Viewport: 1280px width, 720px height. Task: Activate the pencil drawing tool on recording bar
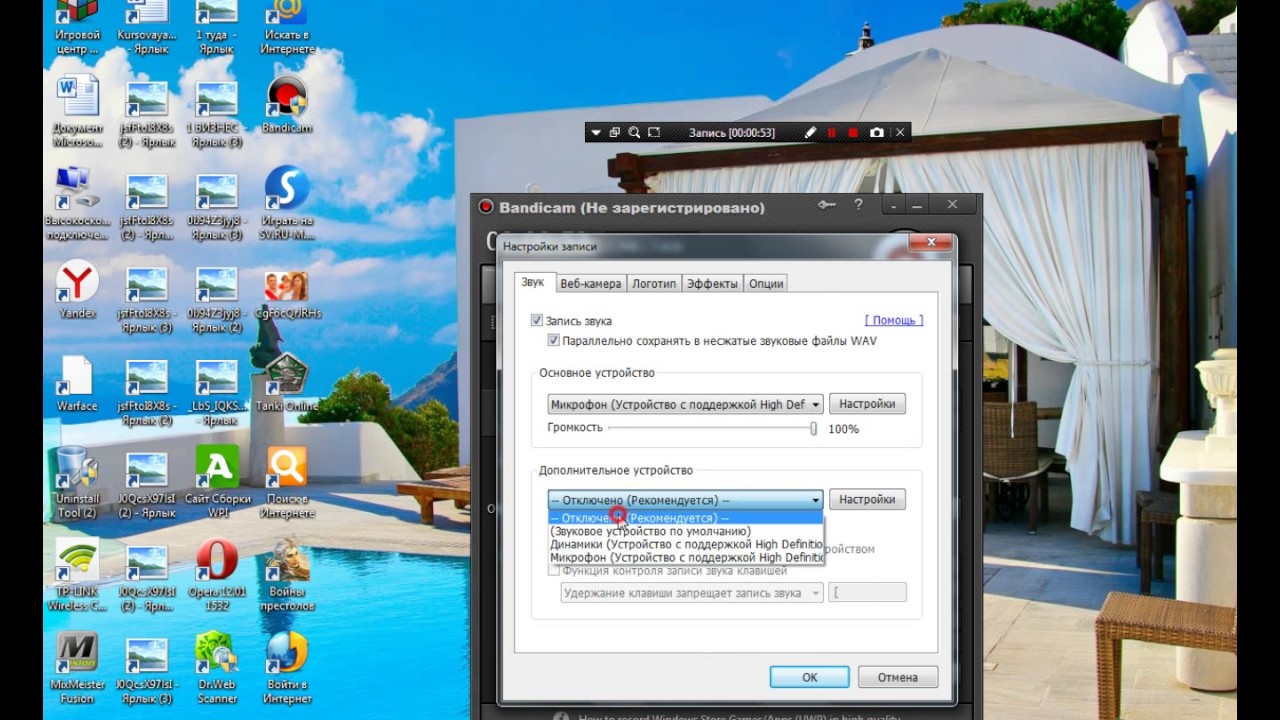(x=810, y=132)
